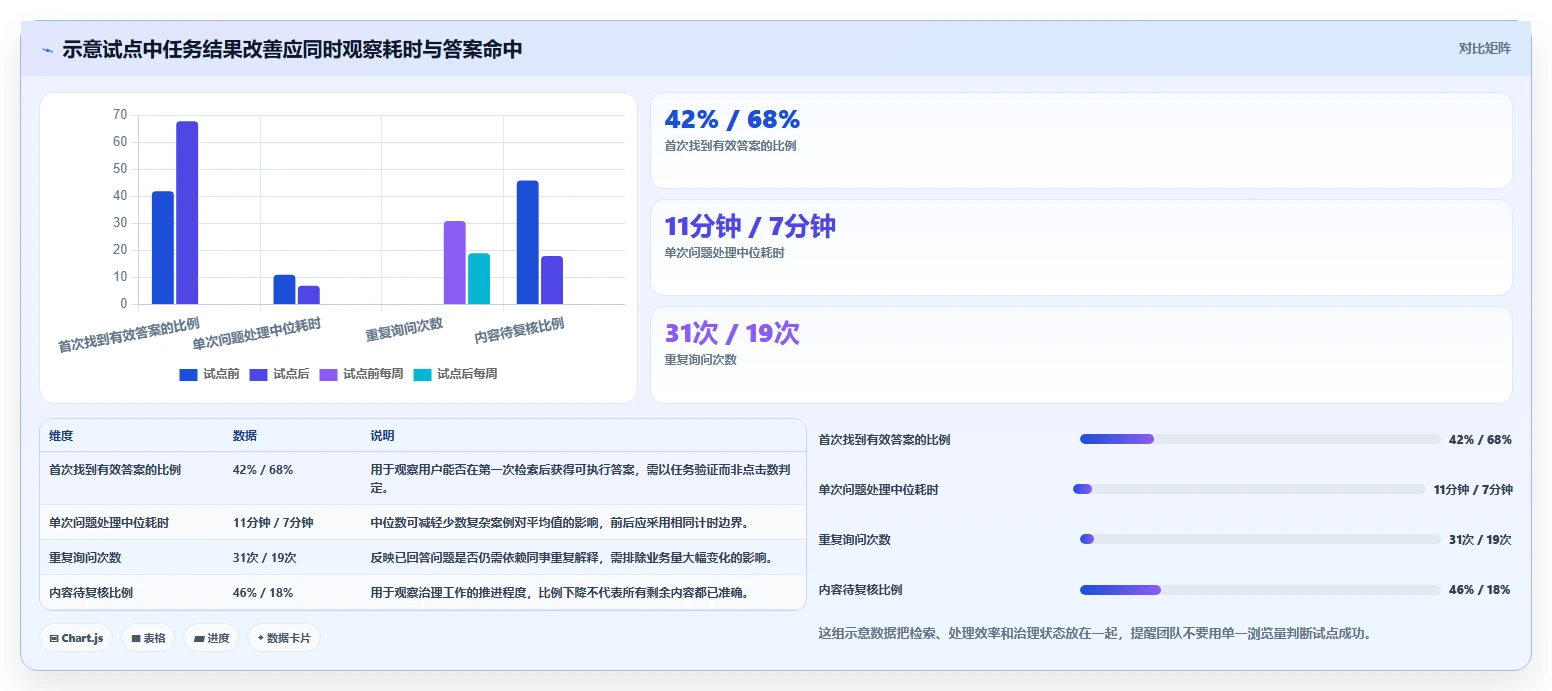This screenshot has height=691, width=1552.
Task: Click the header title 示意试点中任务结果改善
Action: pos(292,49)
